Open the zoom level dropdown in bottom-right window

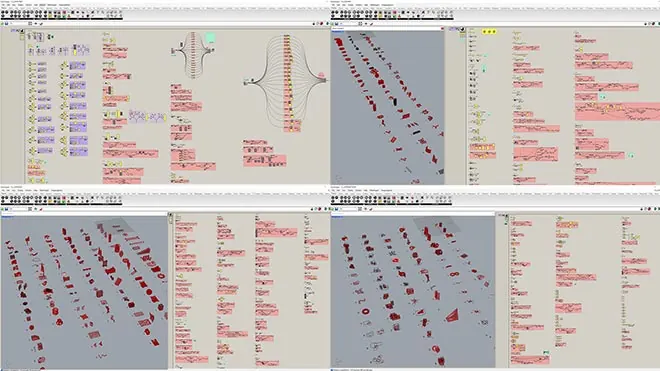point(349,209)
